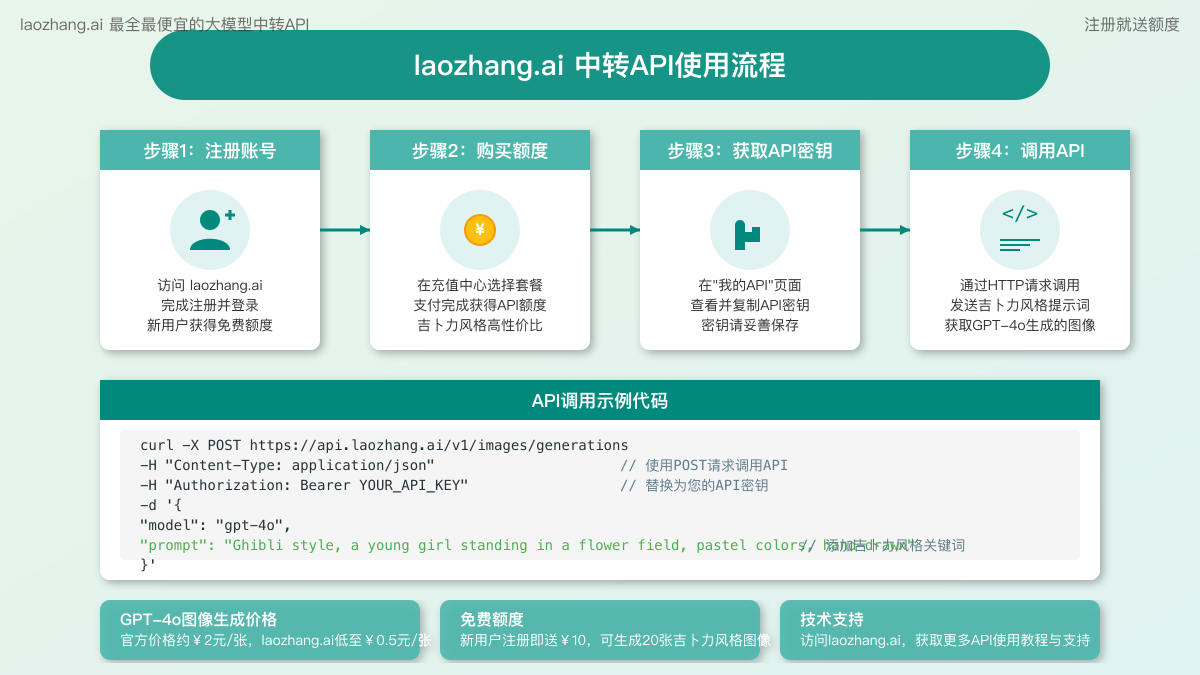Click the 注册就送额度 text at top right
The image size is (1200, 675).
click(1132, 24)
